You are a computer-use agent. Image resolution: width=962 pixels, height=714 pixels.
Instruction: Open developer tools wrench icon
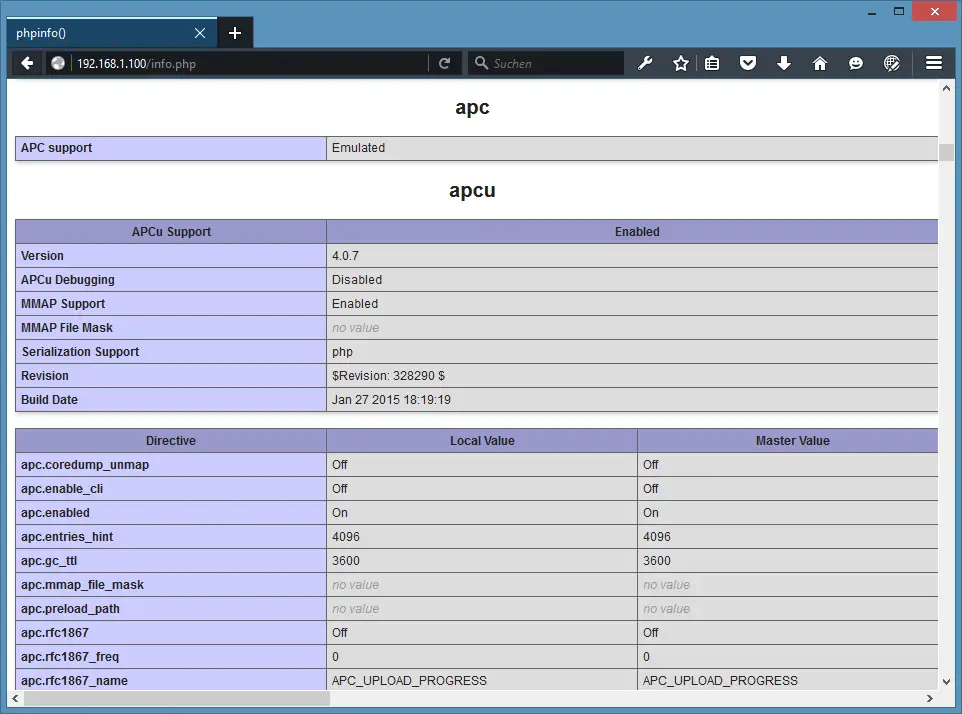(x=645, y=63)
